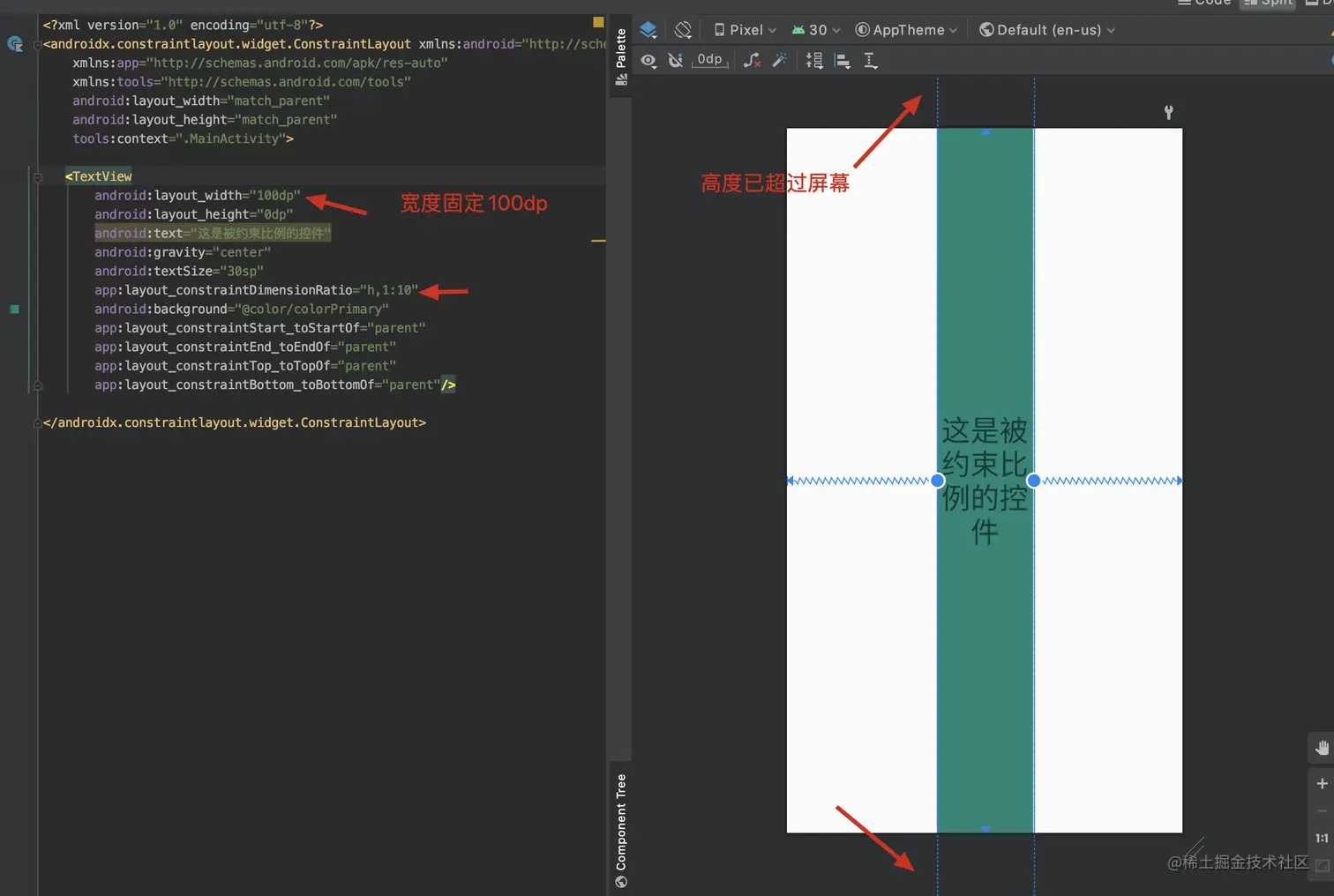1334x896 pixels.
Task: Click the Clear All Constraints icon
Action: [752, 60]
